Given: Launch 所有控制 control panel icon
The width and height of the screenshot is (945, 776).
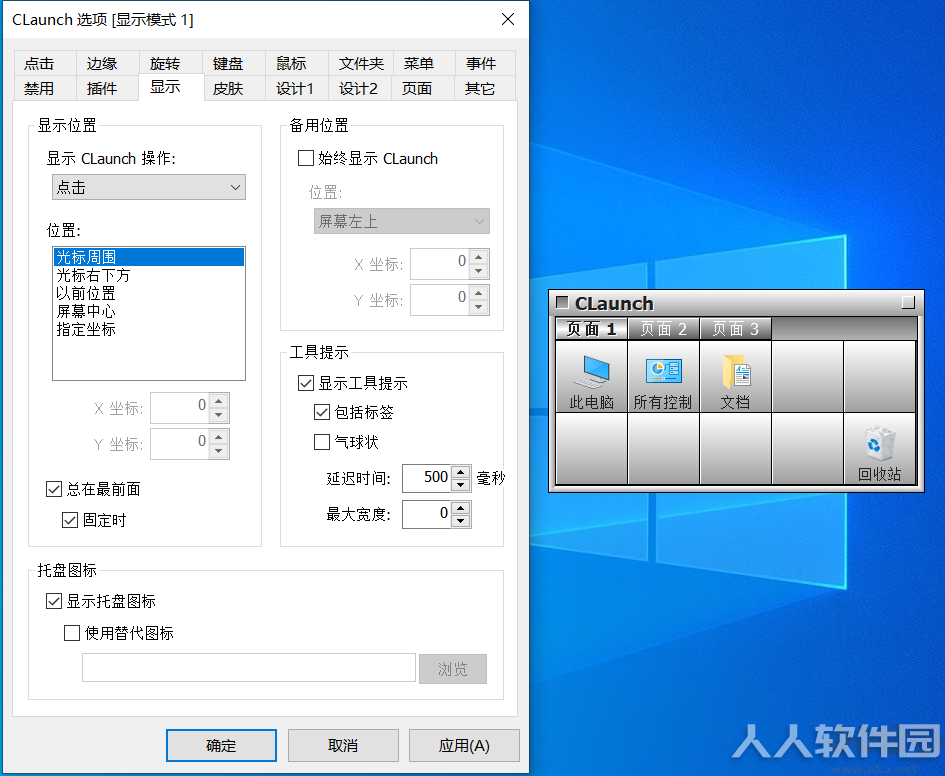Looking at the screenshot, I should click(x=663, y=377).
